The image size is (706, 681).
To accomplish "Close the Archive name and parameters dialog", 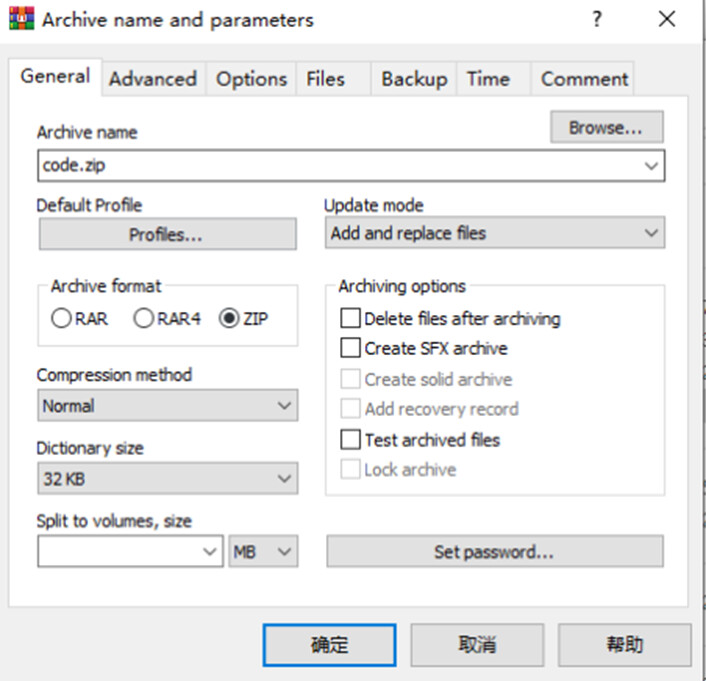I will [x=666, y=19].
